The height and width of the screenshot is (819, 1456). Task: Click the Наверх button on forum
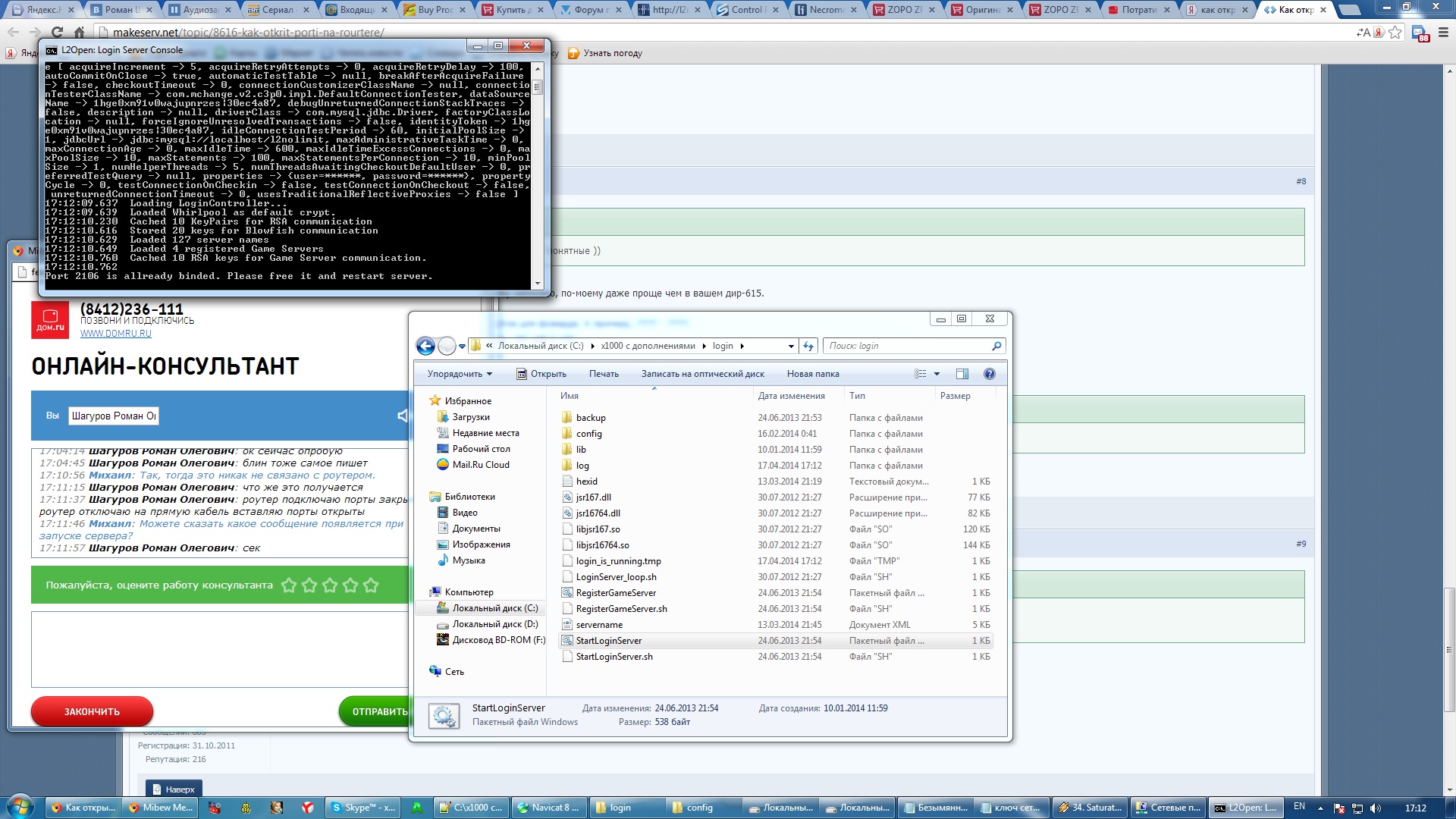[x=174, y=789]
